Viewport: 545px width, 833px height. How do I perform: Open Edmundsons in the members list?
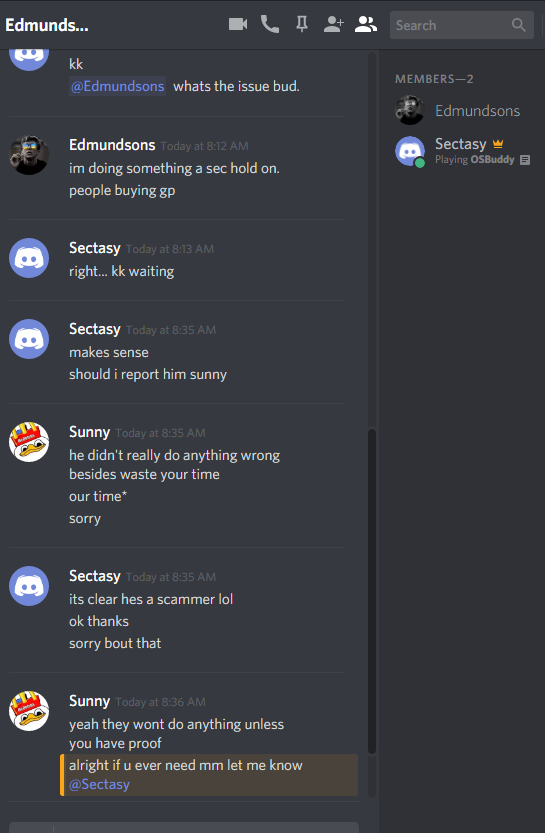[460, 110]
